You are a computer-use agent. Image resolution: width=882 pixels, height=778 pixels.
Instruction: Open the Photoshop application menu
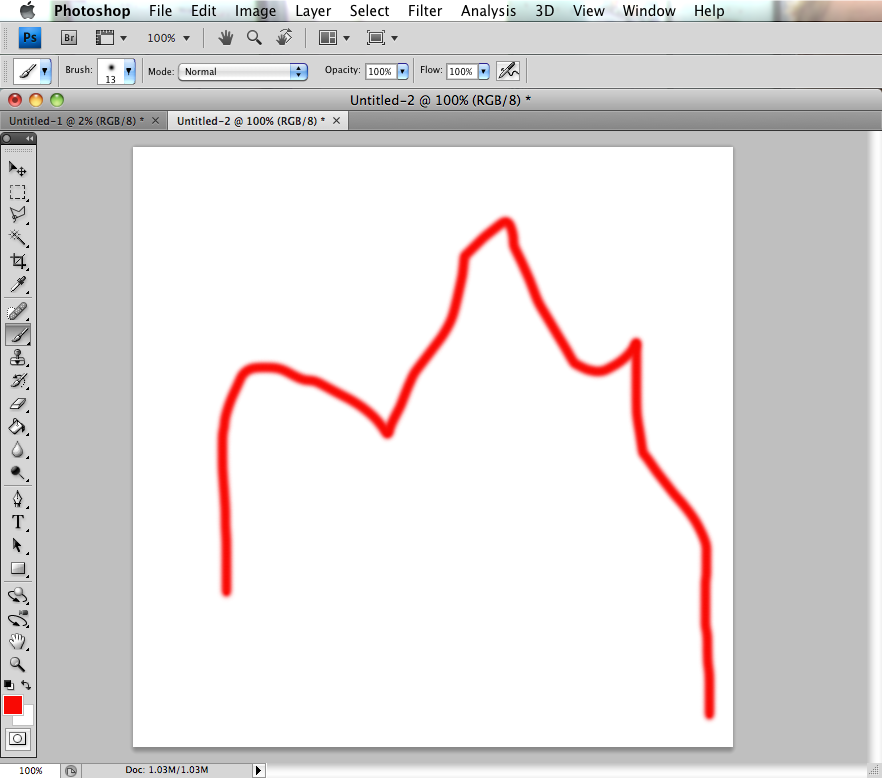[92, 11]
